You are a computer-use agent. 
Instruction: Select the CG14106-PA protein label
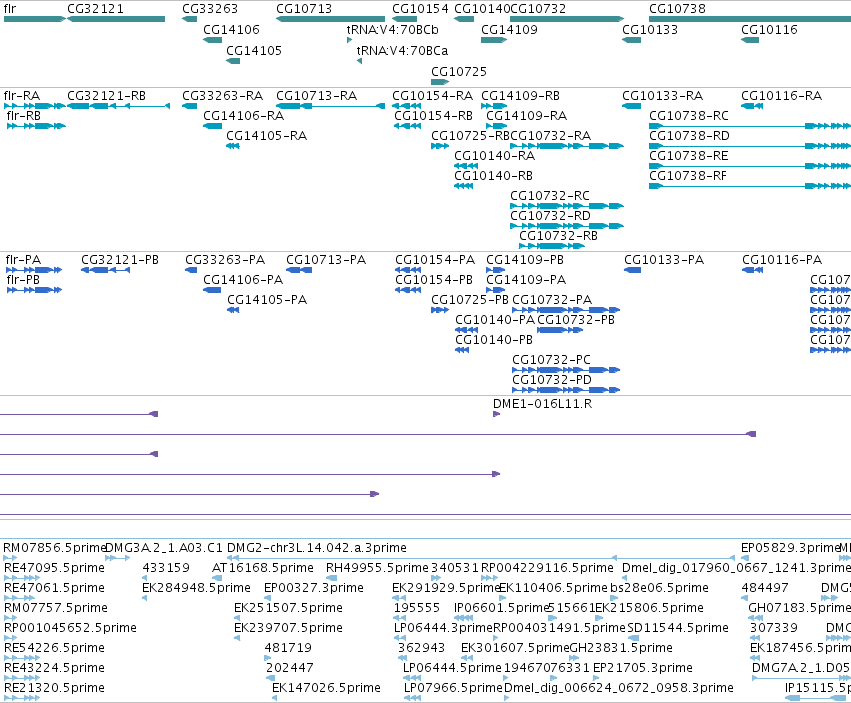coord(243,280)
